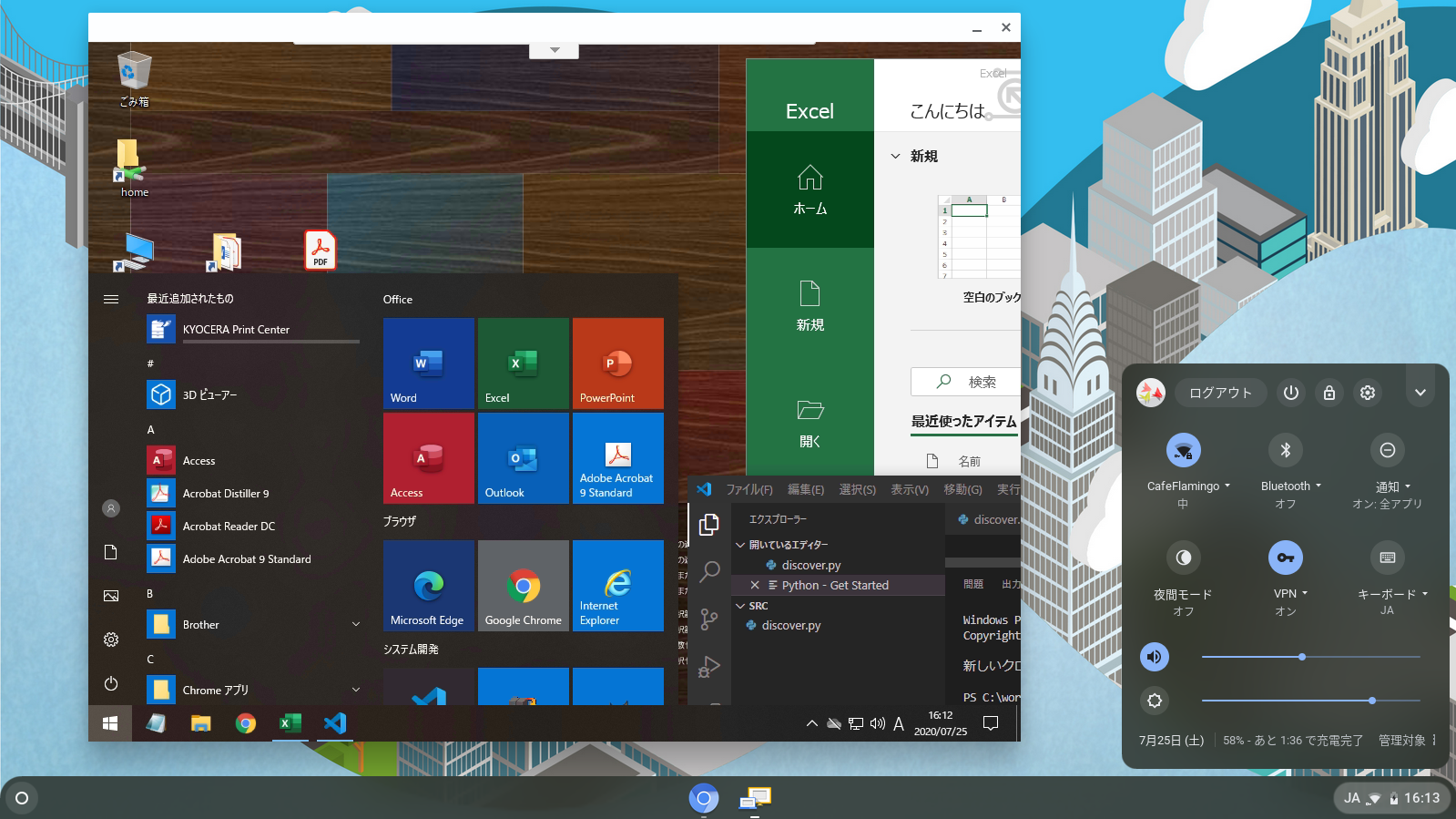The width and height of the screenshot is (1456, 819).
Task: Launch the Outlook tile
Action: pyautogui.click(x=524, y=457)
